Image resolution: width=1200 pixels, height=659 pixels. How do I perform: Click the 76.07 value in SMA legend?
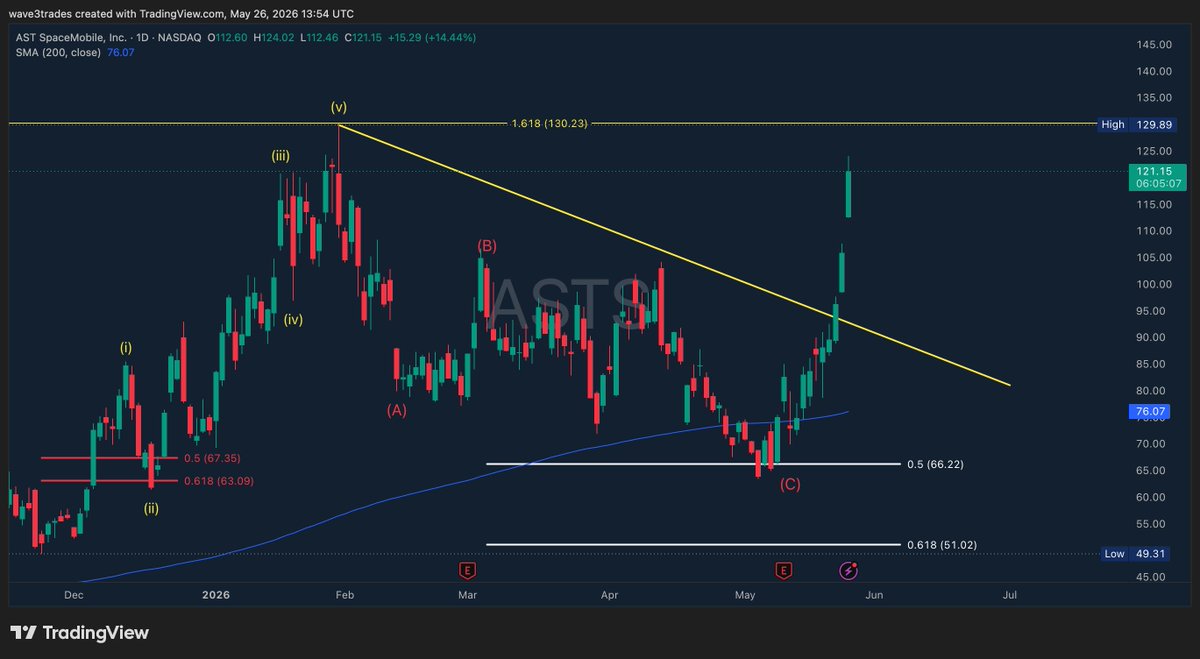click(120, 52)
